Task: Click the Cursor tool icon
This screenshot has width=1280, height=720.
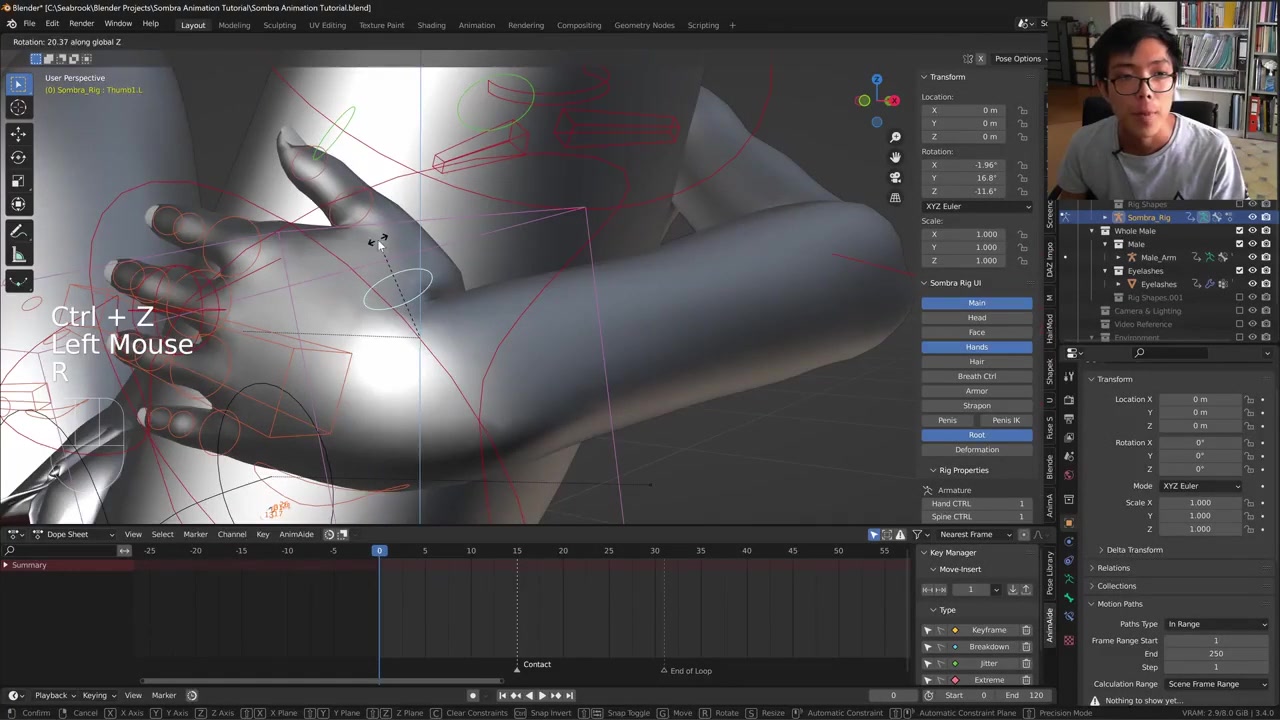Action: pos(18,108)
